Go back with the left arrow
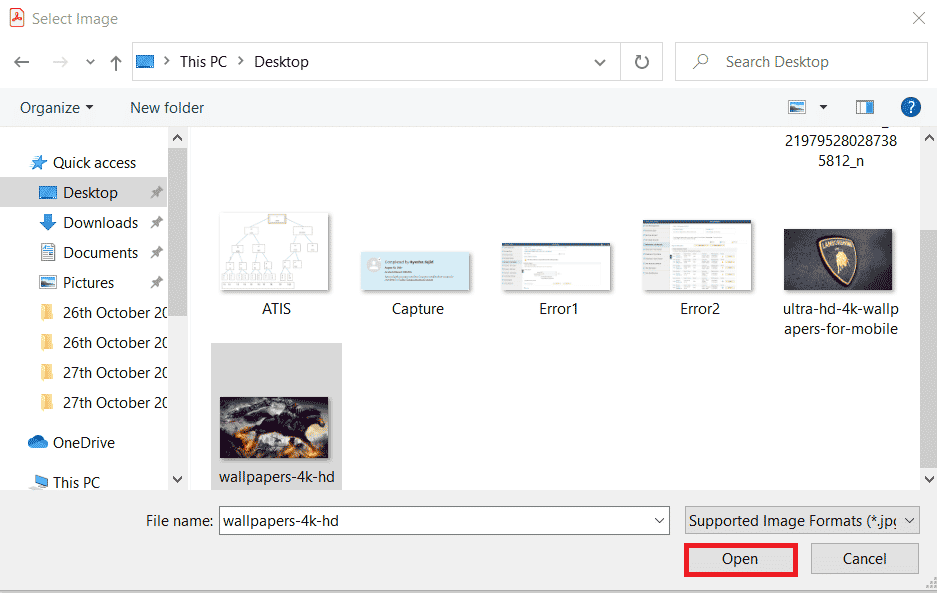Screen dimensions: 937x593 click(x=22, y=62)
